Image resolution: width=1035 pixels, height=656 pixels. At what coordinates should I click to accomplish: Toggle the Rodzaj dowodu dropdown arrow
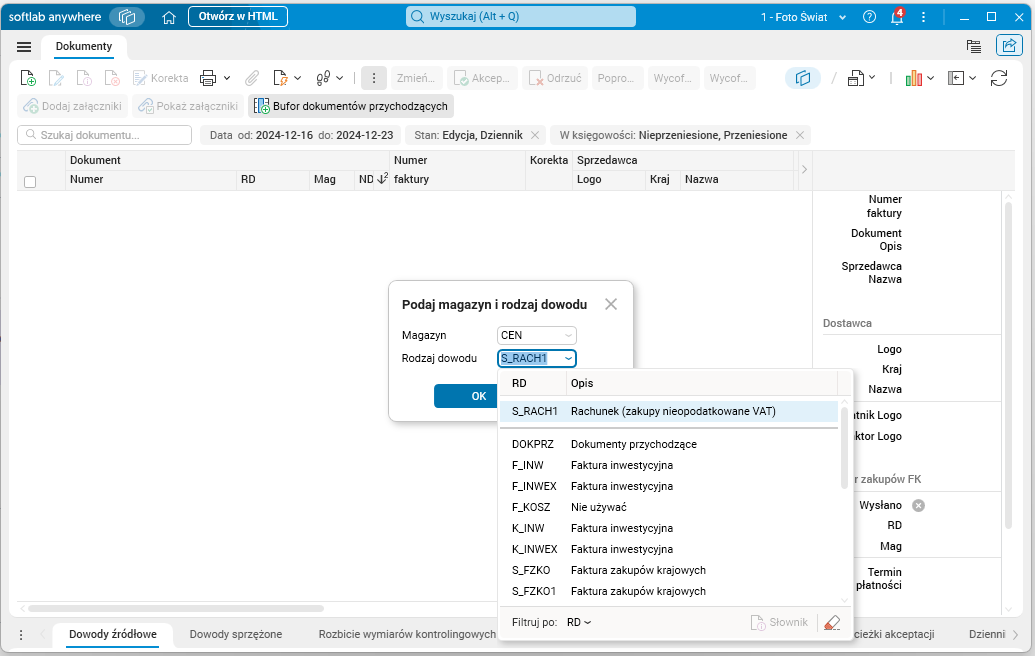pos(568,358)
